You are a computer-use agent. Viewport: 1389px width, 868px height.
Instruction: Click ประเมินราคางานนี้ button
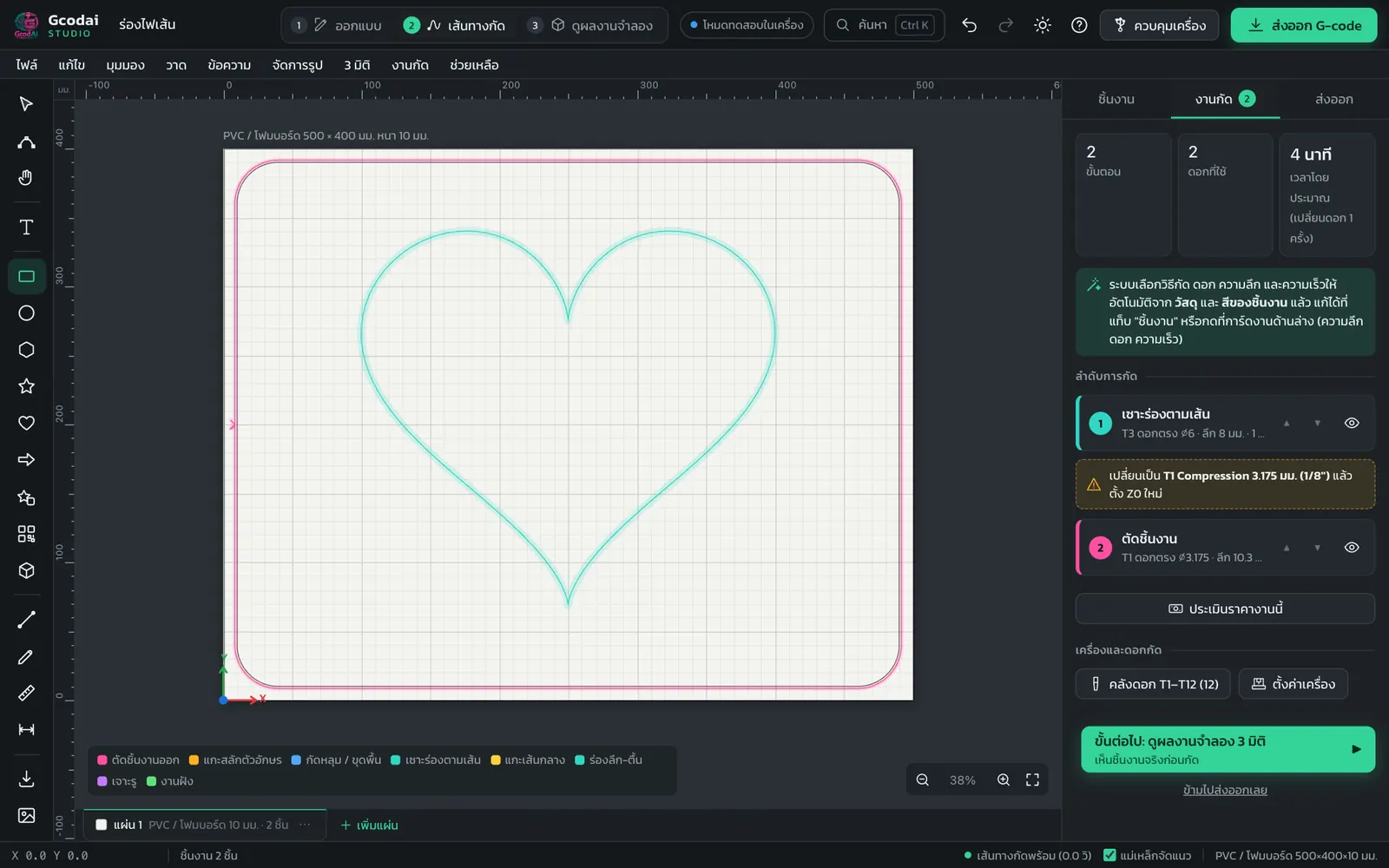pos(1225,608)
